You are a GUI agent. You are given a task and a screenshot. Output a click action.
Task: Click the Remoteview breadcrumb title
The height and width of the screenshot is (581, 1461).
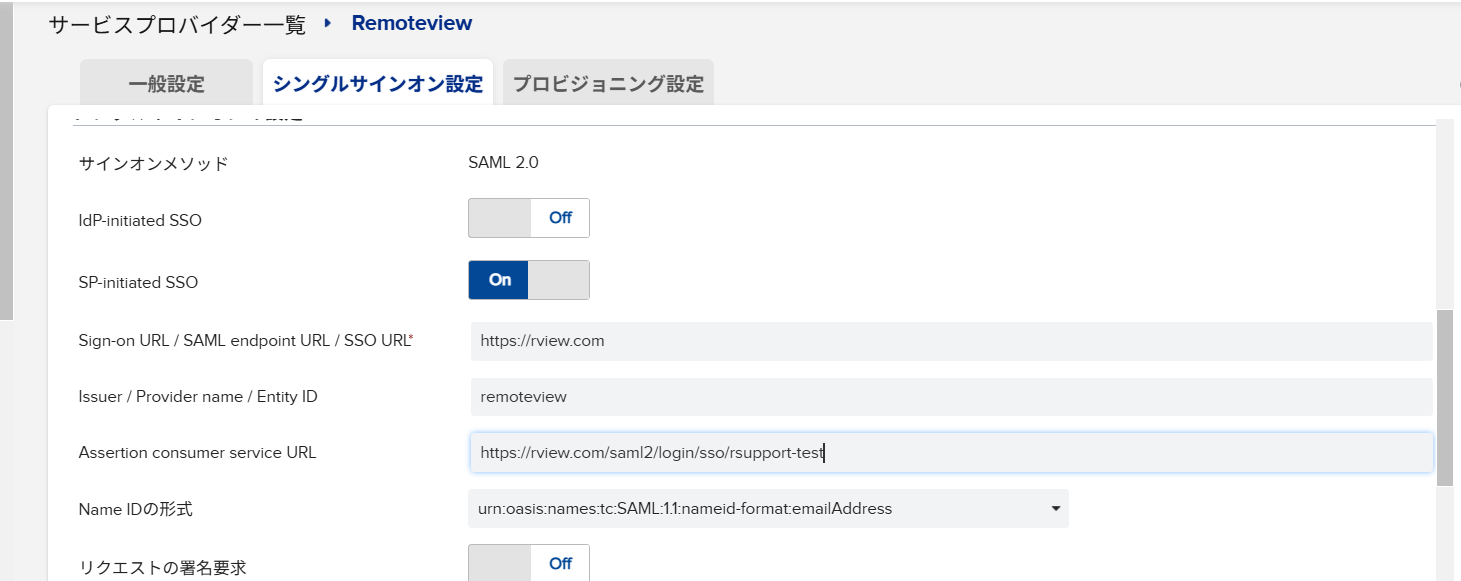pos(412,23)
